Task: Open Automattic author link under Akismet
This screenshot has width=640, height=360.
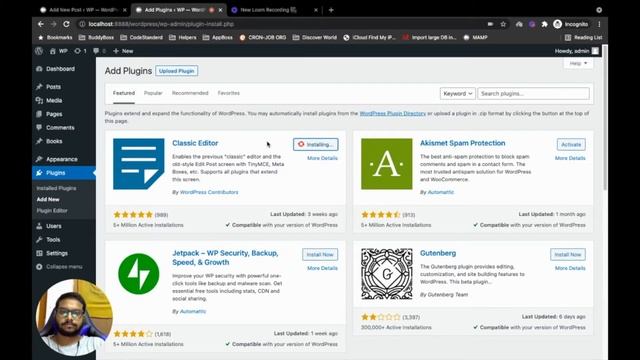Action: [x=440, y=192]
